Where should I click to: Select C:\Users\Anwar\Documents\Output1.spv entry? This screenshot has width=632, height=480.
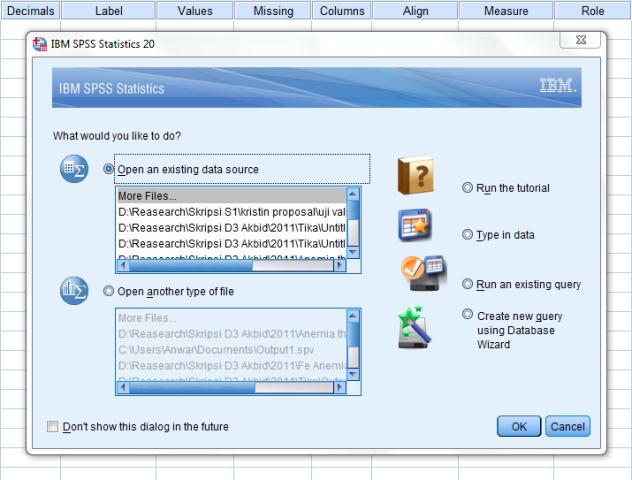coord(231,349)
